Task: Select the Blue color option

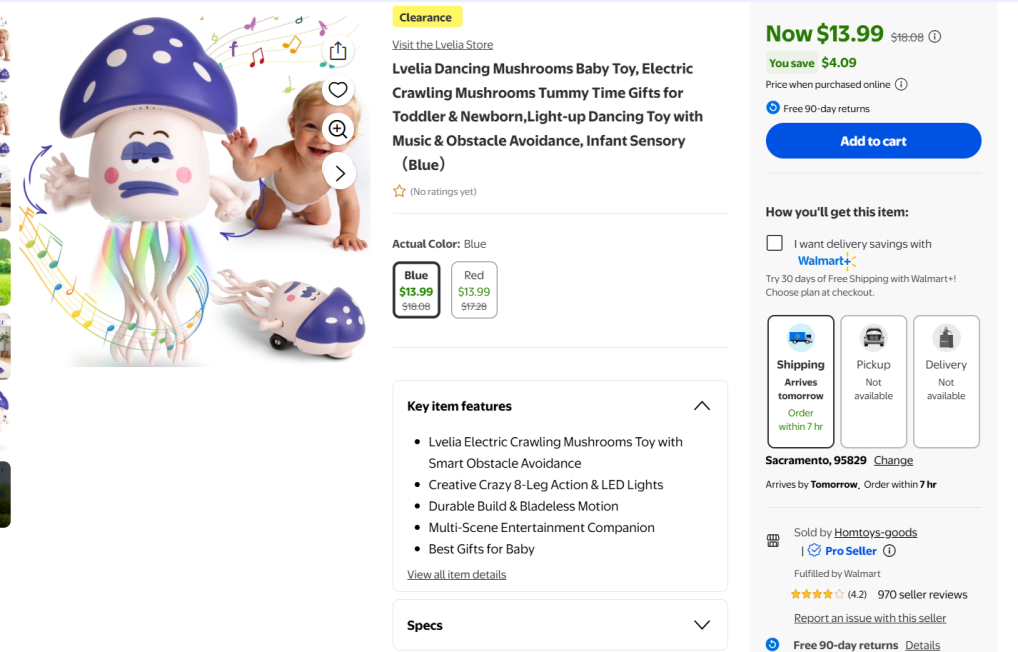Action: tap(416, 290)
